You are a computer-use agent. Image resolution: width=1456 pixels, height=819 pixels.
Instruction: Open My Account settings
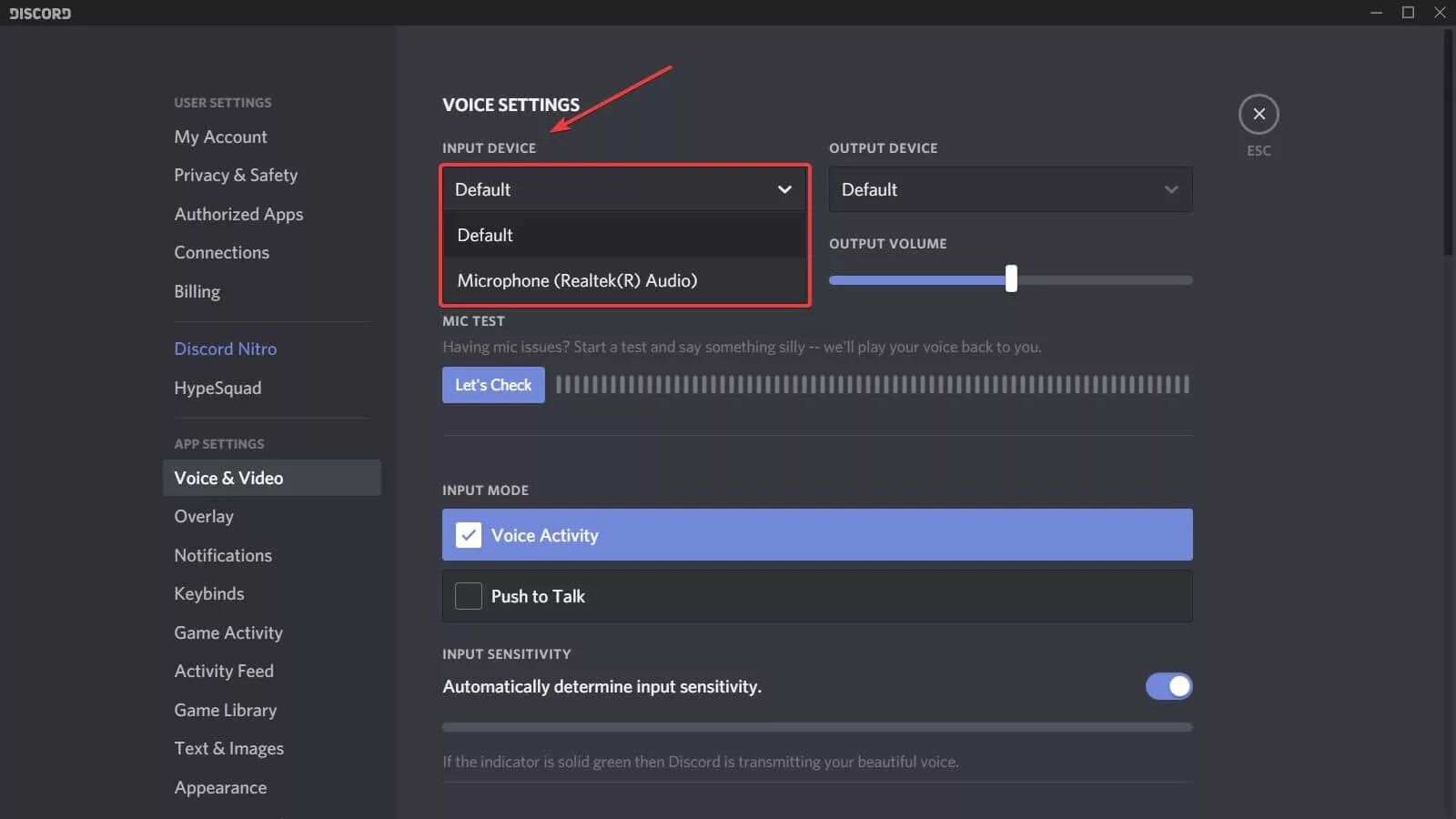220,136
